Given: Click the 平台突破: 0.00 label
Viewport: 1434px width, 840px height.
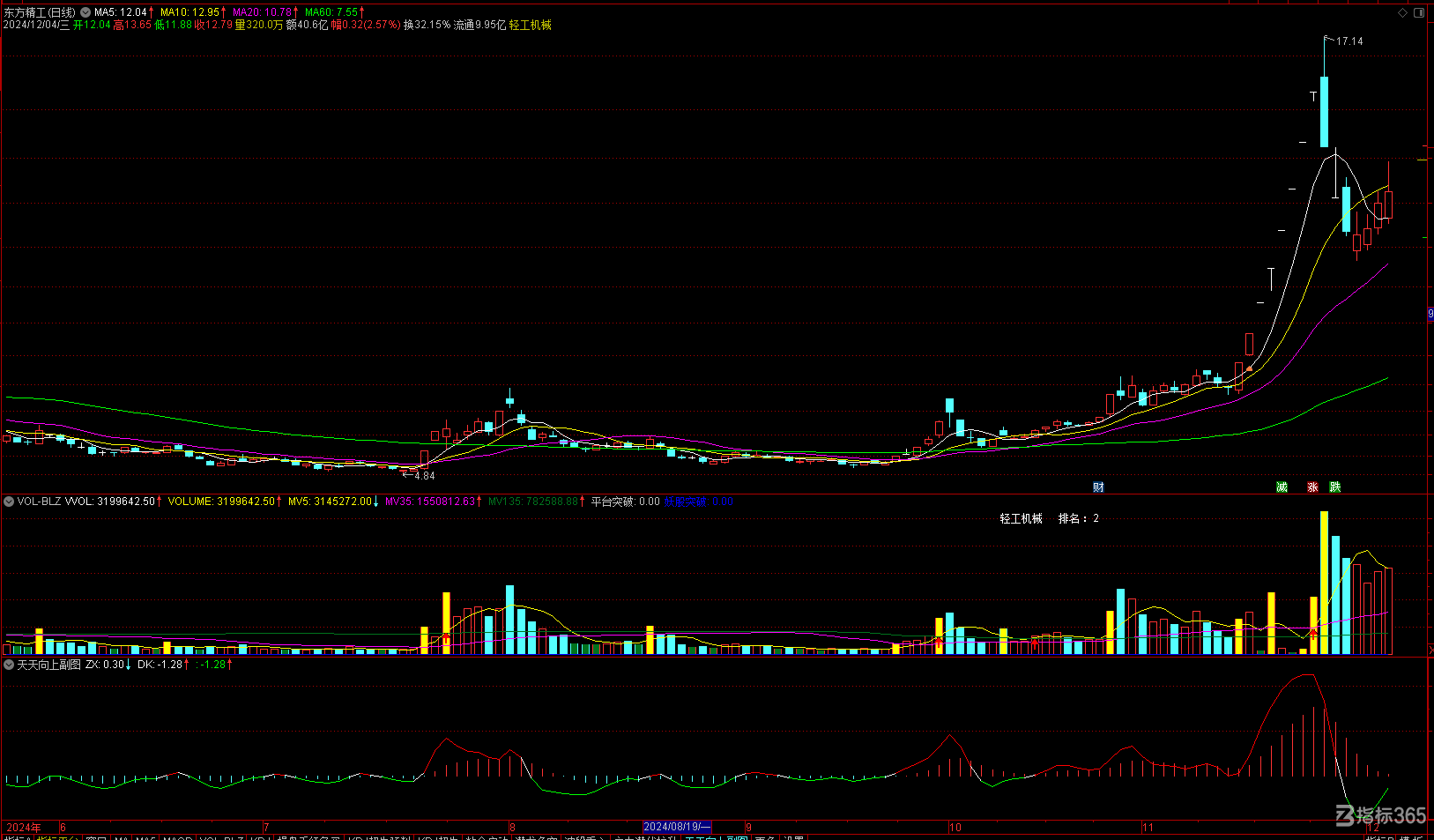Looking at the screenshot, I should coord(625,502).
